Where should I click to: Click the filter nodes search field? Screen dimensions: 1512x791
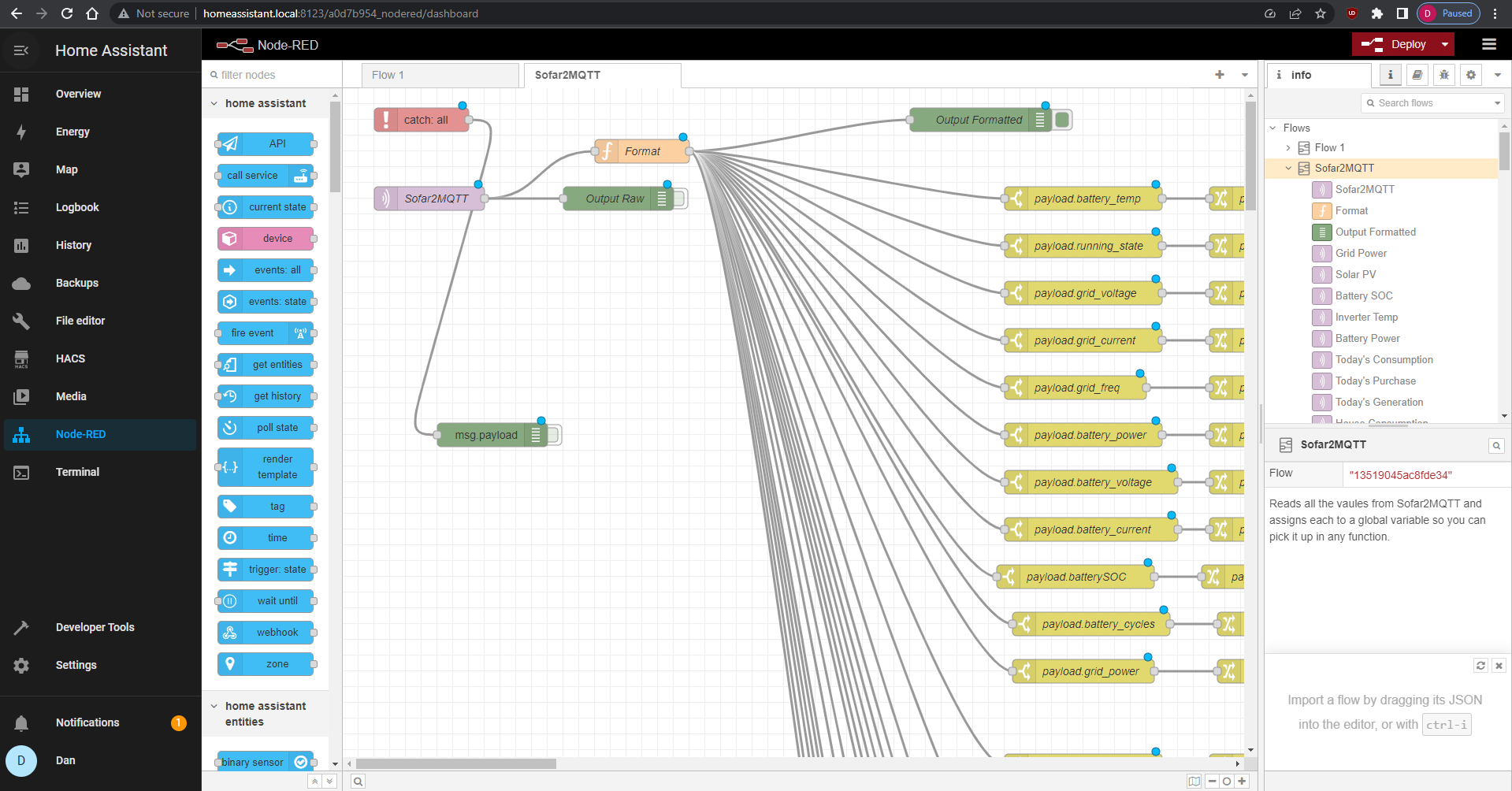click(273, 75)
